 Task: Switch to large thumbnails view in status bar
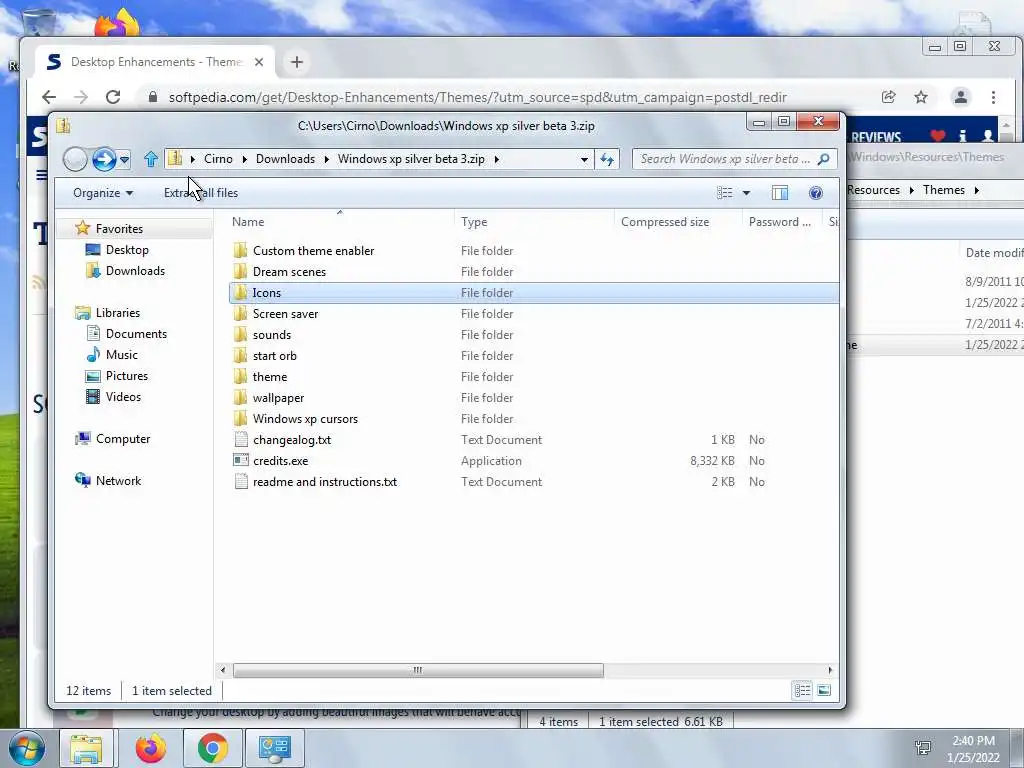[824, 690]
